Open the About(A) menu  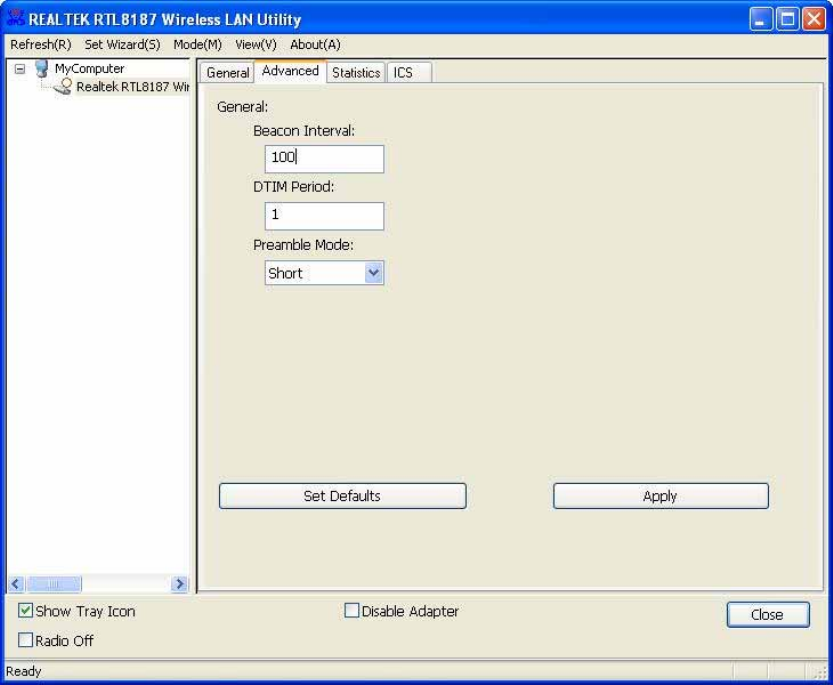coord(315,45)
